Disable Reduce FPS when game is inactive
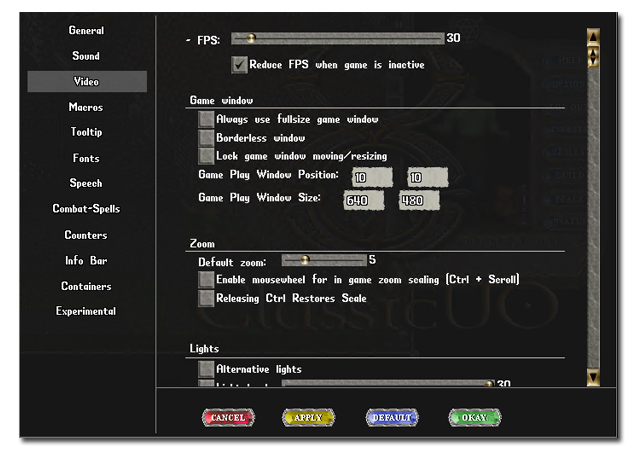The width and height of the screenshot is (638, 469). pyautogui.click(x=240, y=65)
